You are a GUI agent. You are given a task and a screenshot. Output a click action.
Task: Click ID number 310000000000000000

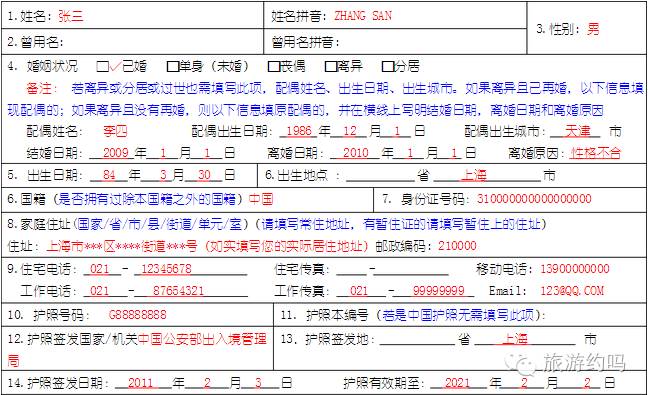tap(534, 199)
